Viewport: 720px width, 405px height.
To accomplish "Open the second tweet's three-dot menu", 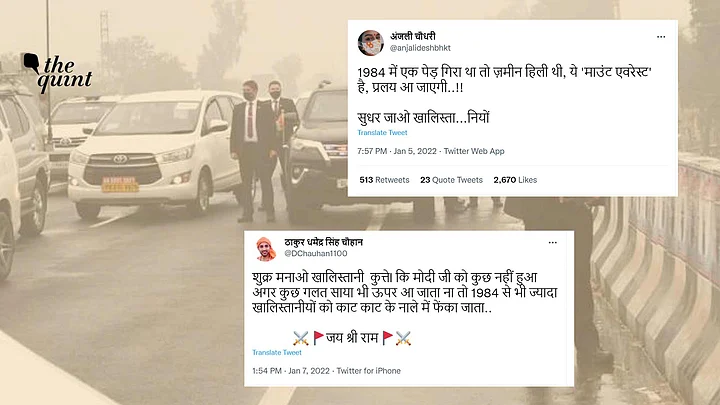I will coord(552,242).
